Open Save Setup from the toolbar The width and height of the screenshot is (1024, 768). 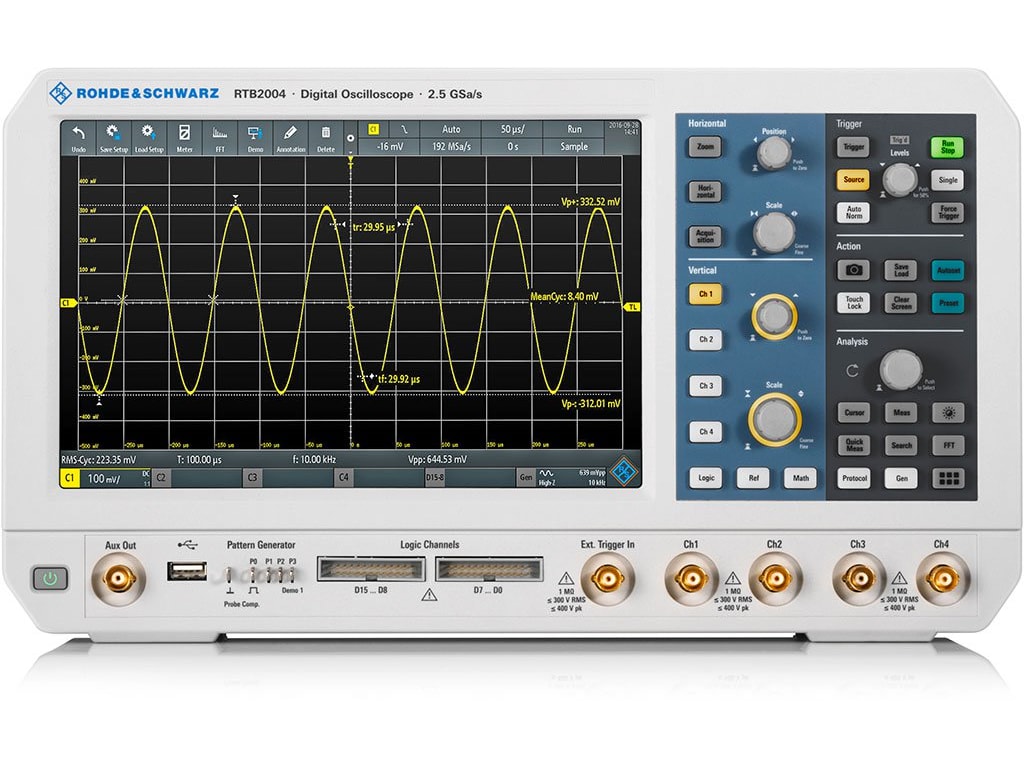pos(113,136)
